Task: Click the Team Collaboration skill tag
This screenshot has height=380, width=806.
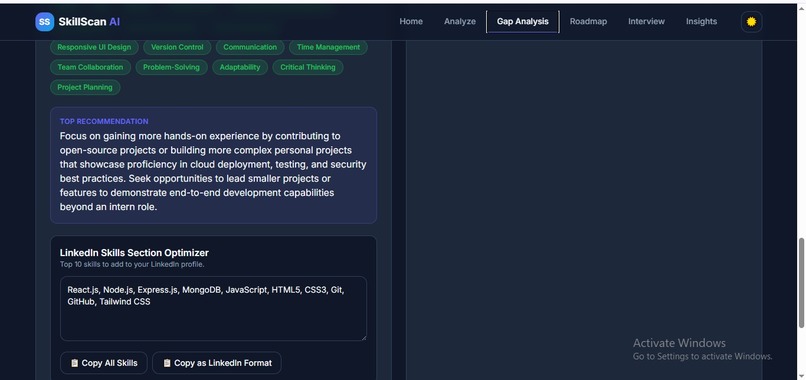Action: click(90, 67)
